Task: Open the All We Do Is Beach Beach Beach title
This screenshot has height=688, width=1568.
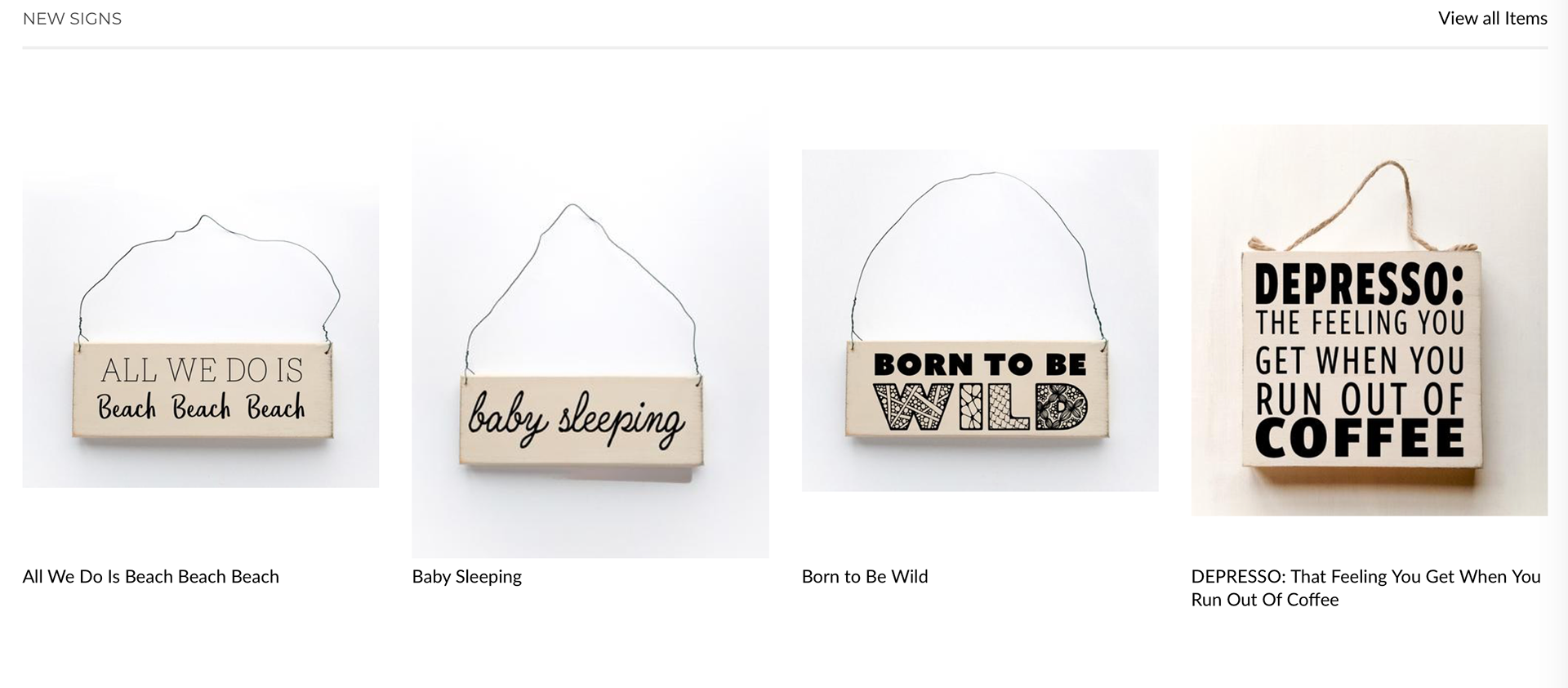Action: click(x=151, y=576)
